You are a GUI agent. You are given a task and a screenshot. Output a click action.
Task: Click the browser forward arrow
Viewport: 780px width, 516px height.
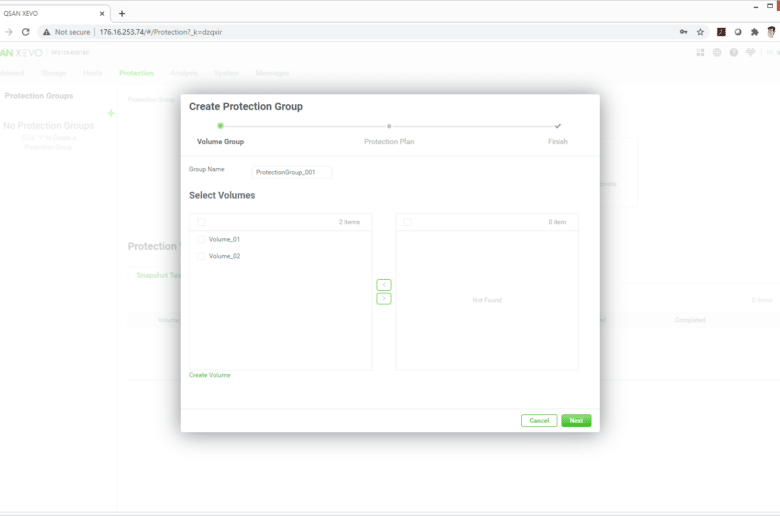point(8,32)
